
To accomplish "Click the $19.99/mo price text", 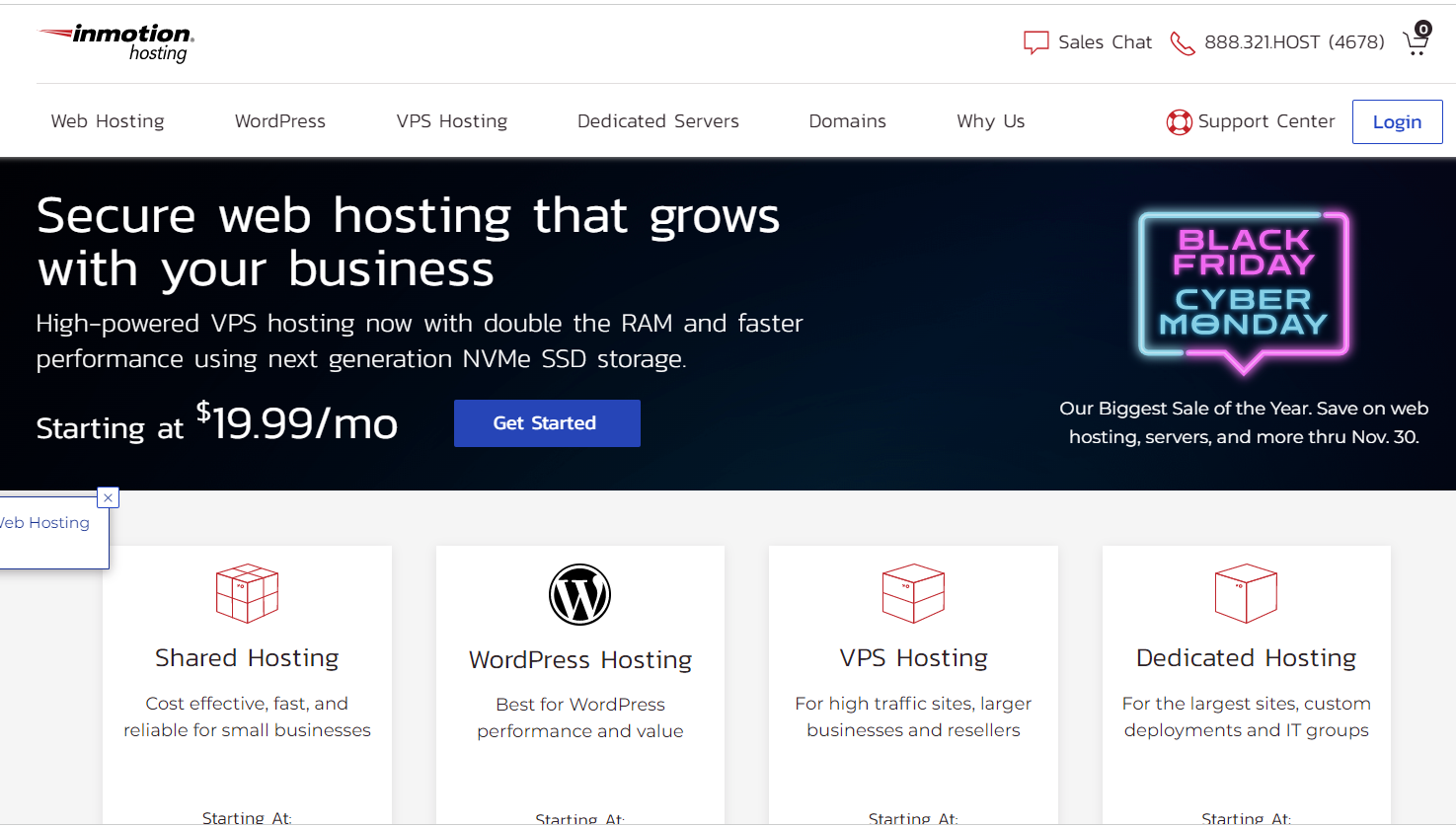I will (x=297, y=423).
